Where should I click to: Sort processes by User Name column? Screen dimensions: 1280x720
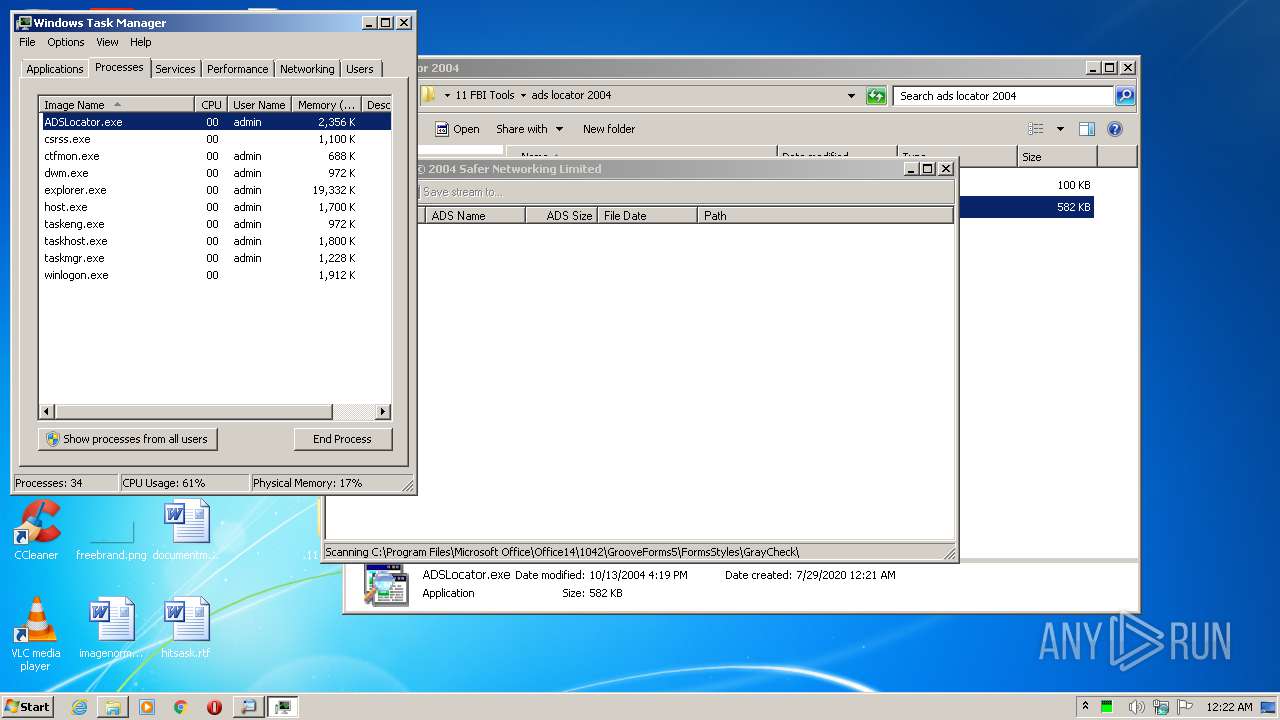(x=259, y=105)
